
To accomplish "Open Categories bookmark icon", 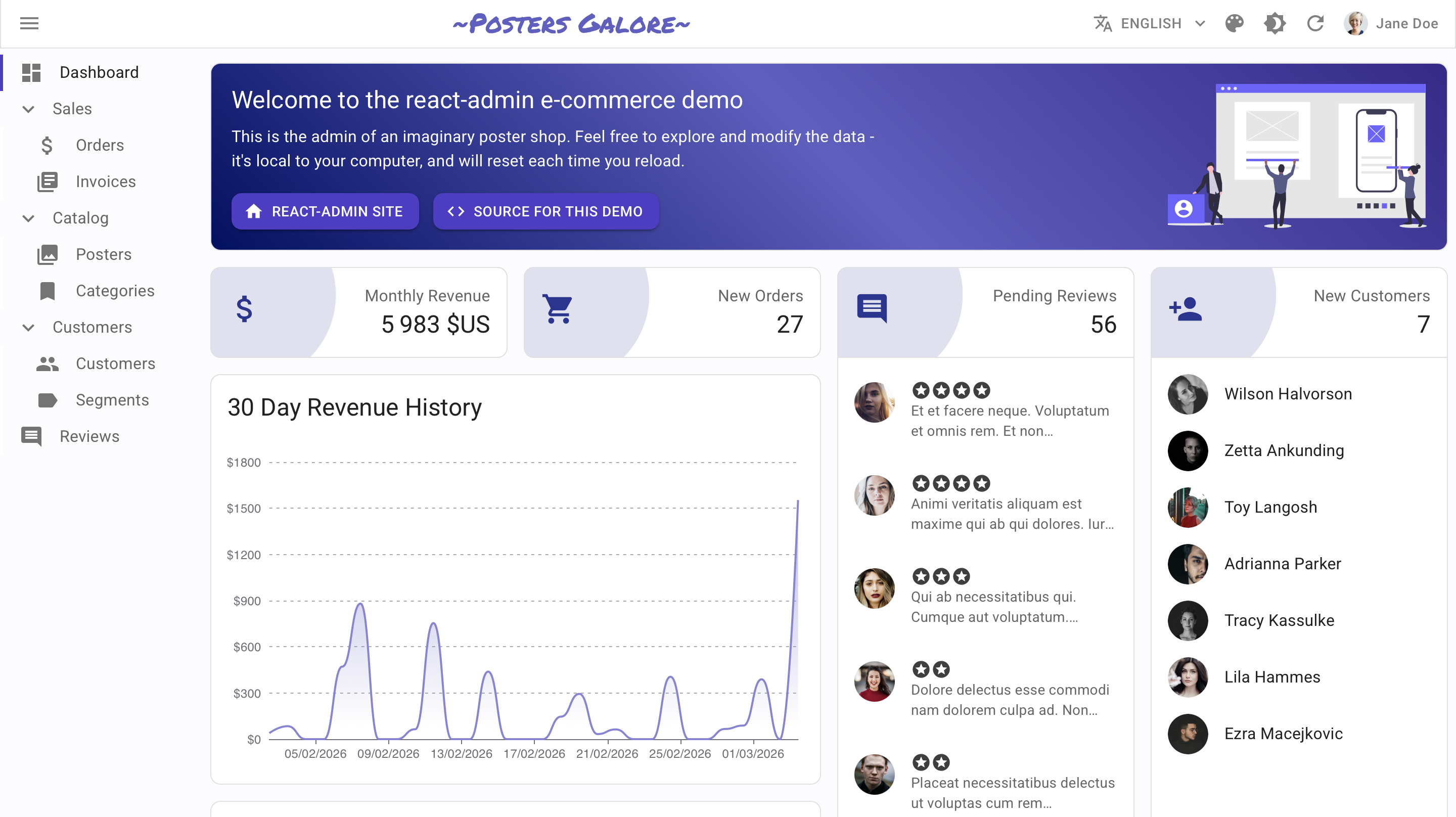I will 47,291.
